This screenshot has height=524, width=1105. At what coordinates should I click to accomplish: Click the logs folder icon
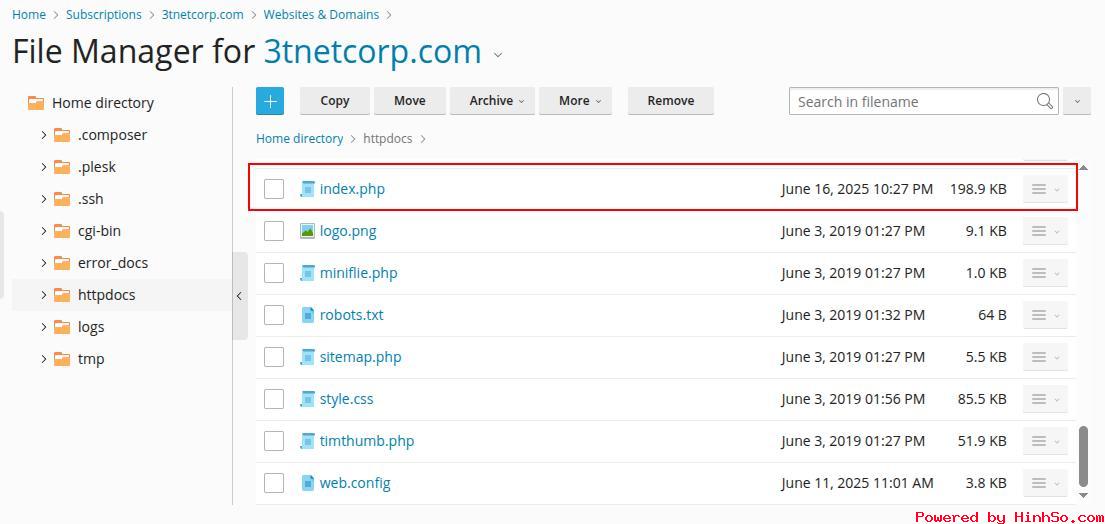62,327
